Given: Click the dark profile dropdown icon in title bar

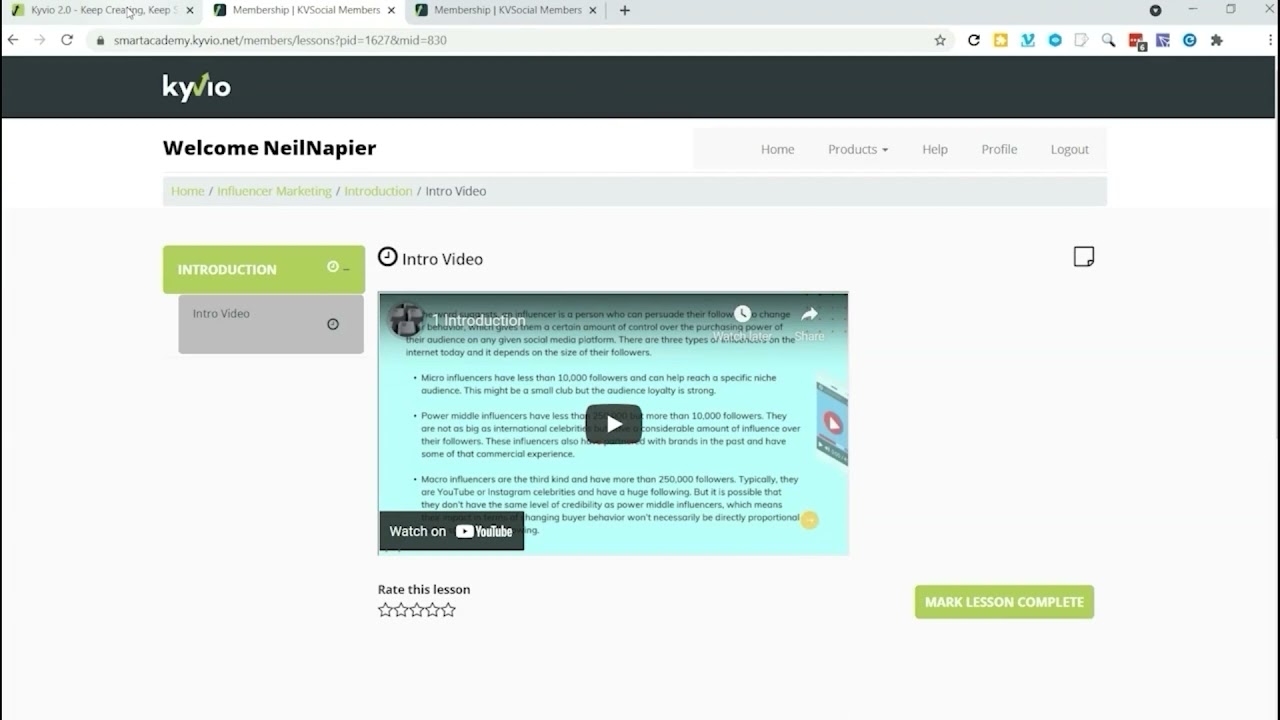Looking at the screenshot, I should click(1155, 10).
